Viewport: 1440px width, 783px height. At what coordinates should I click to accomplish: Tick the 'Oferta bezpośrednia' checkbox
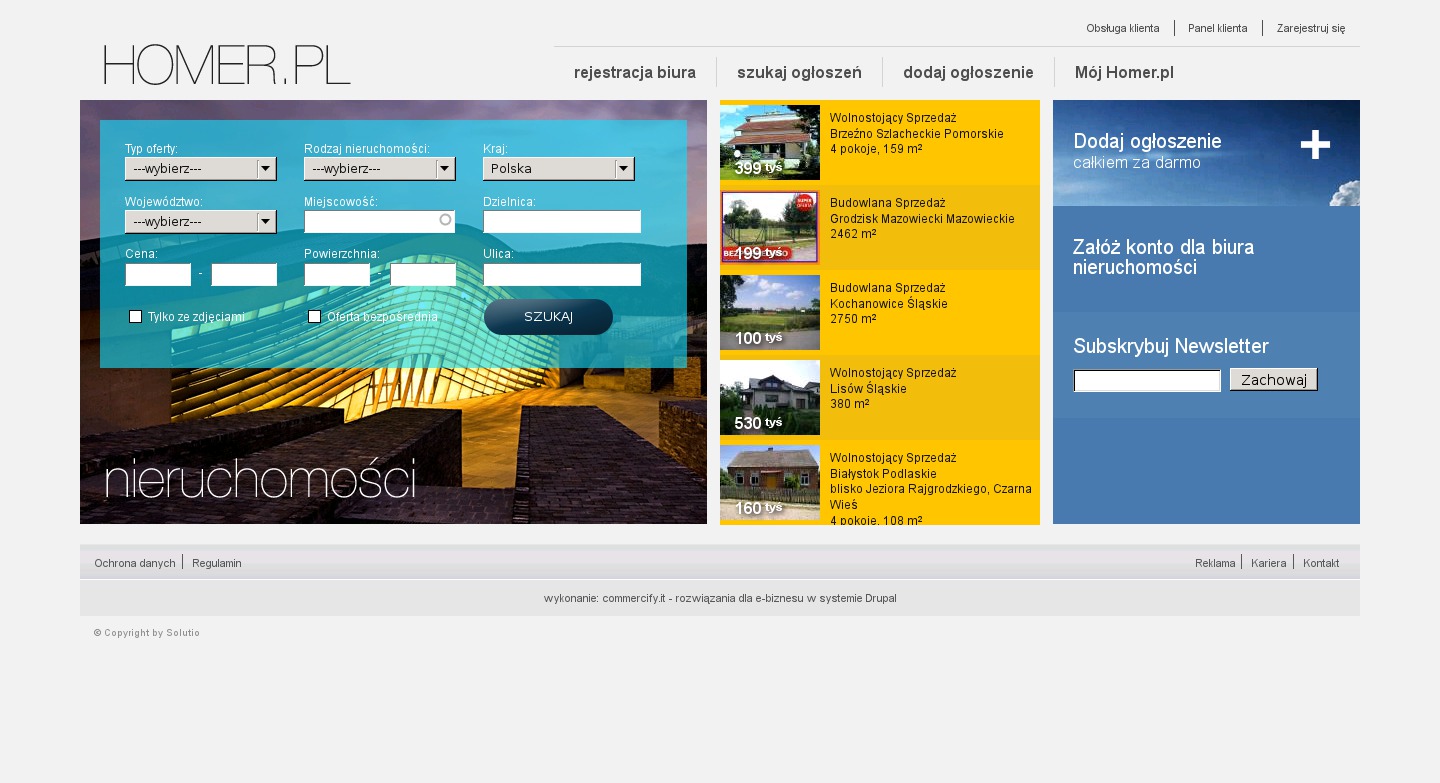click(314, 317)
